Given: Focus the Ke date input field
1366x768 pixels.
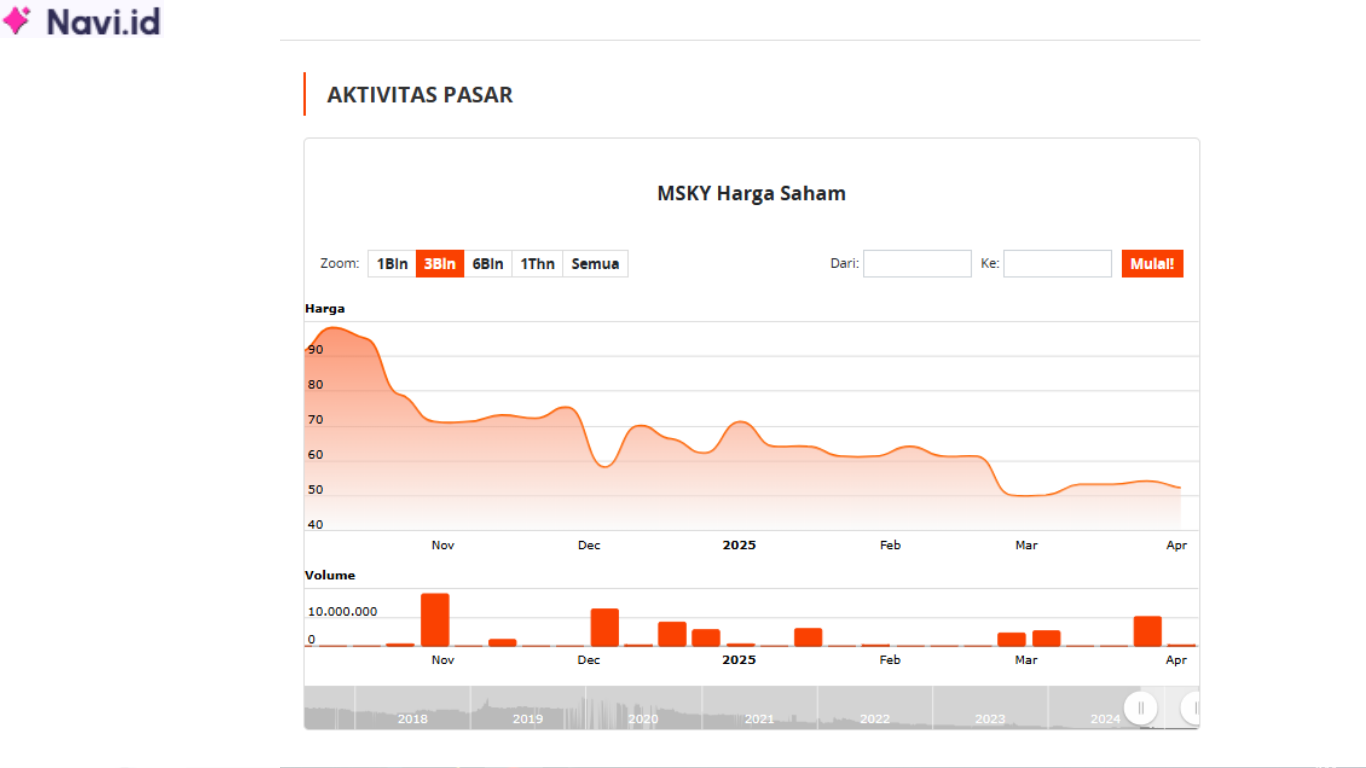Looking at the screenshot, I should (x=1057, y=264).
